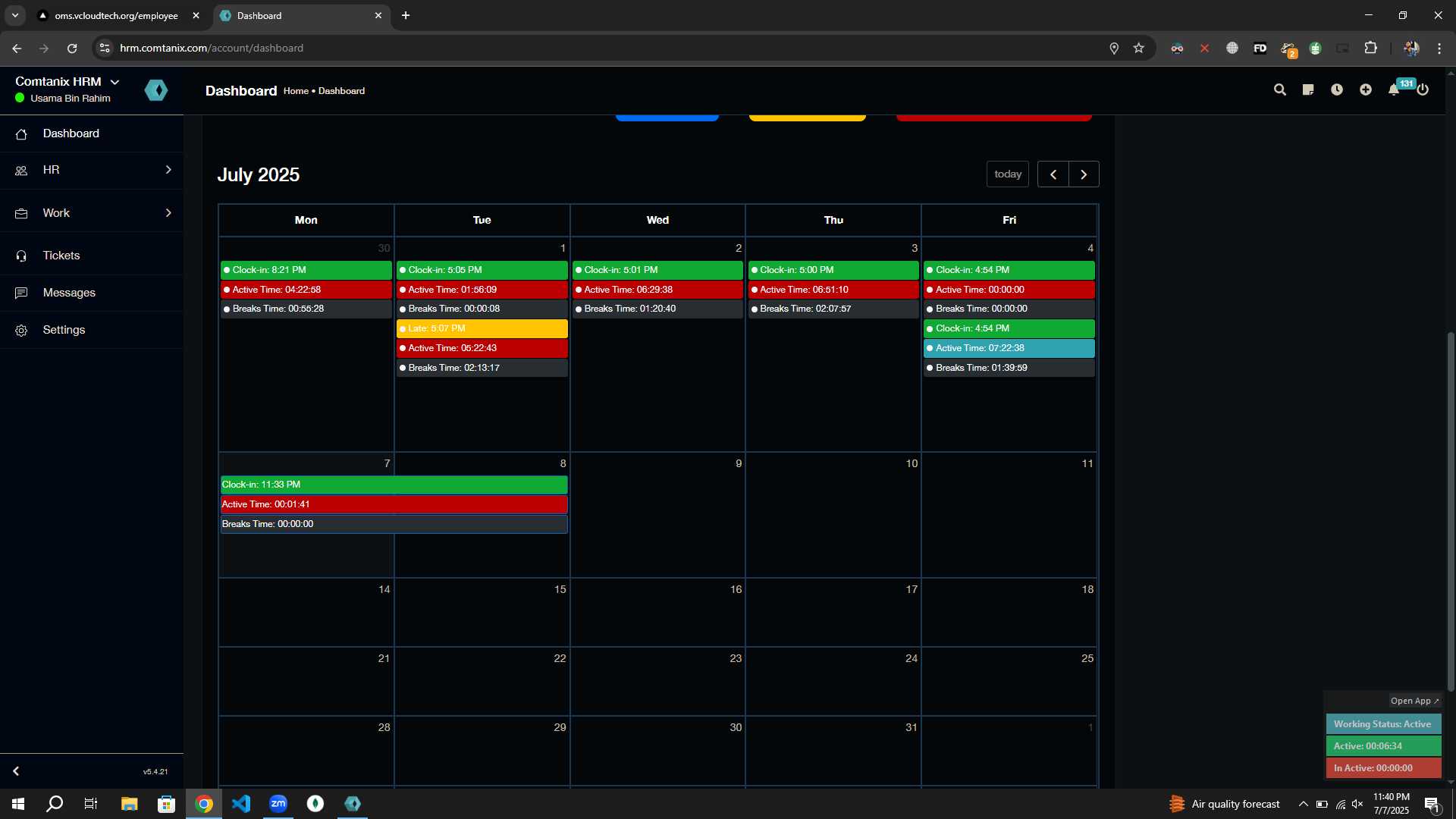This screenshot has height=819, width=1456.
Task: Click Active Time: 07:22:38 blue event
Action: pyautogui.click(x=1009, y=348)
